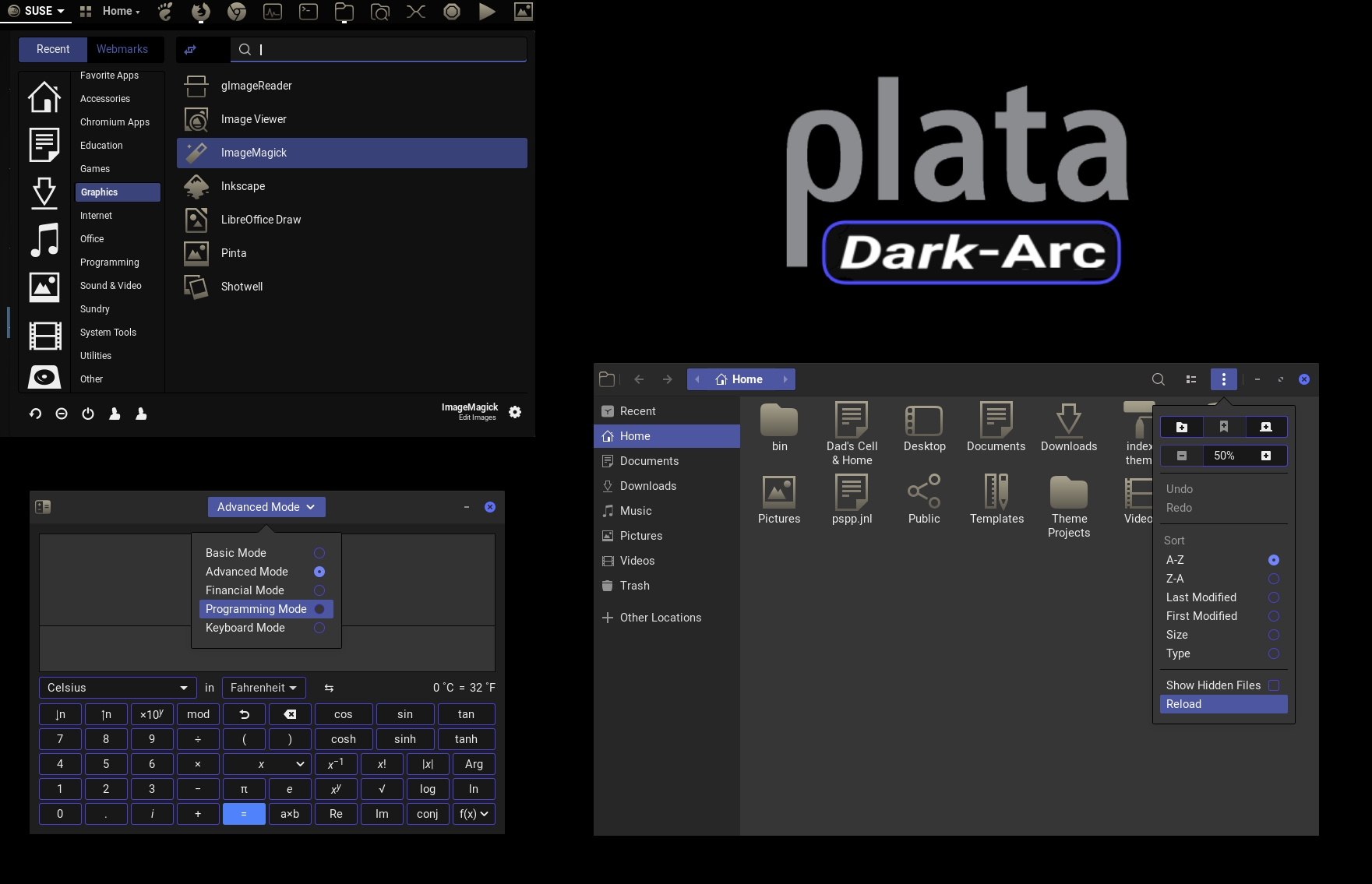Open Fahrenheit unit dropdown
Screen dimensions: 1372x884
264,688
